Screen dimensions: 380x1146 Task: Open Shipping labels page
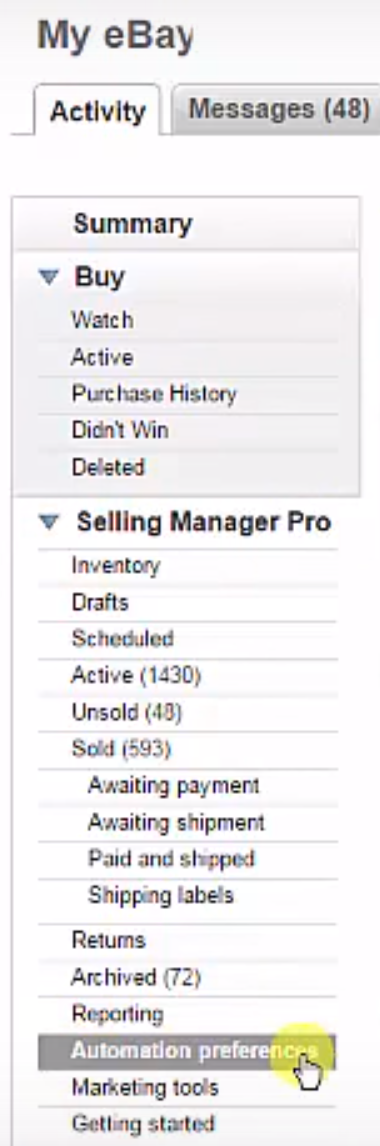(x=161, y=895)
